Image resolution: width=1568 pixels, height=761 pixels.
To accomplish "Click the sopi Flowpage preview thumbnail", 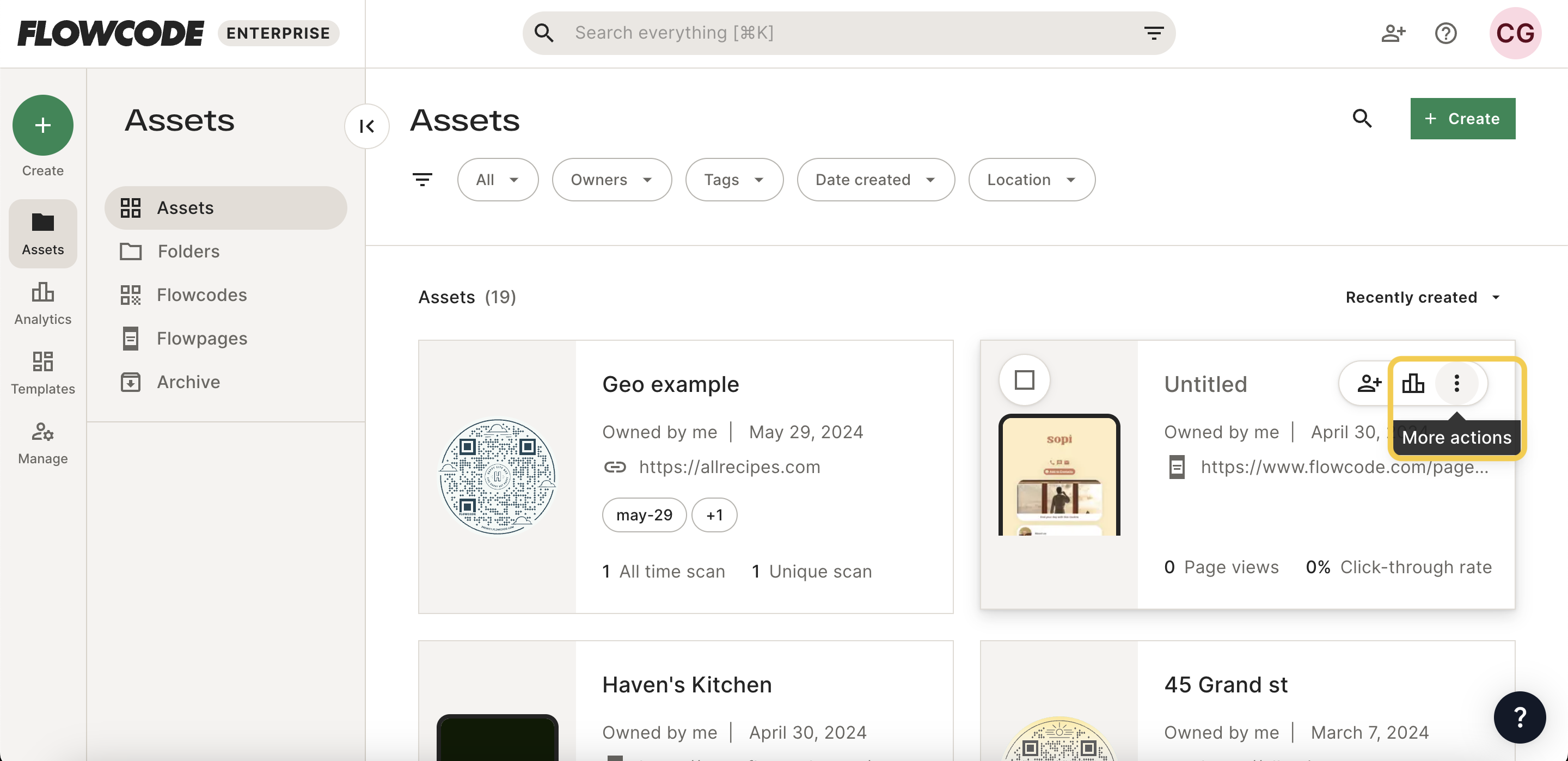I will 1059,475.
